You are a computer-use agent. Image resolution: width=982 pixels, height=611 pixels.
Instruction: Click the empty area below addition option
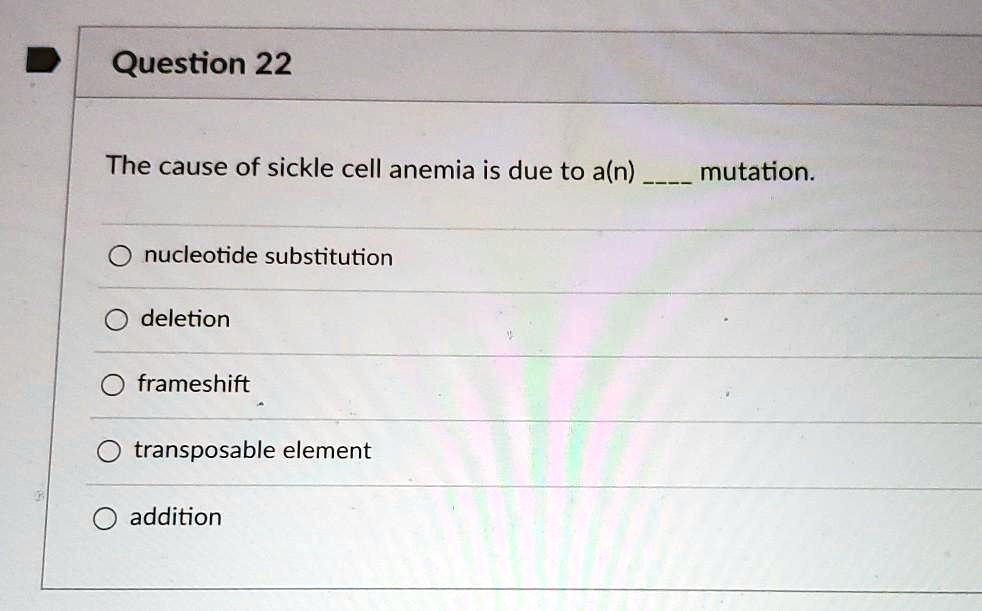click(500, 565)
